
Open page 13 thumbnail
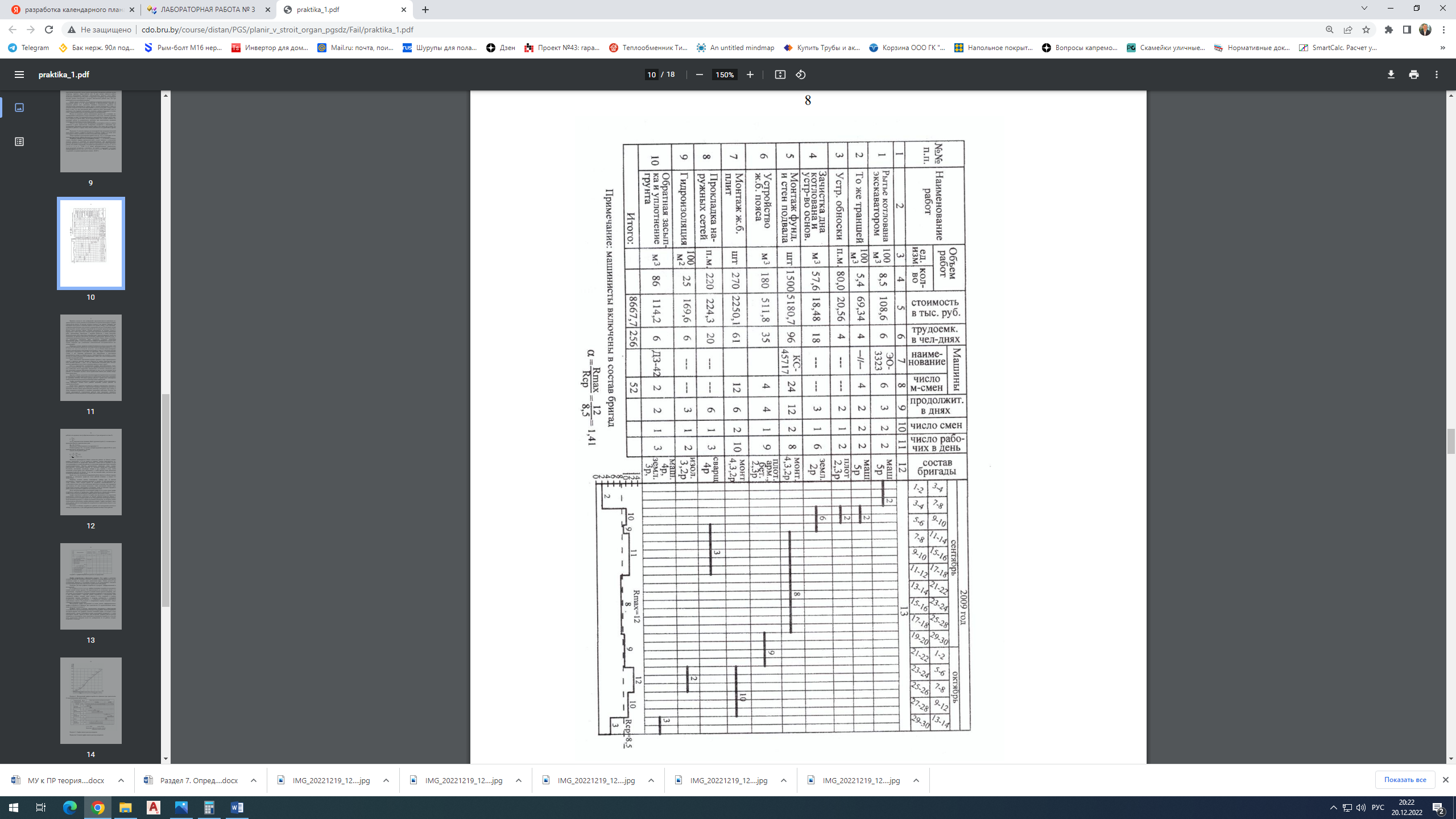(91, 586)
